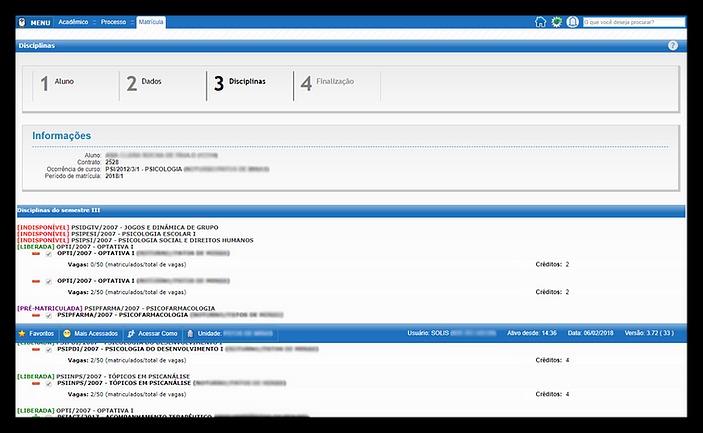Toggle checkbox for first OPTATIVA I class
The width and height of the screenshot is (703, 433).
[47, 254]
